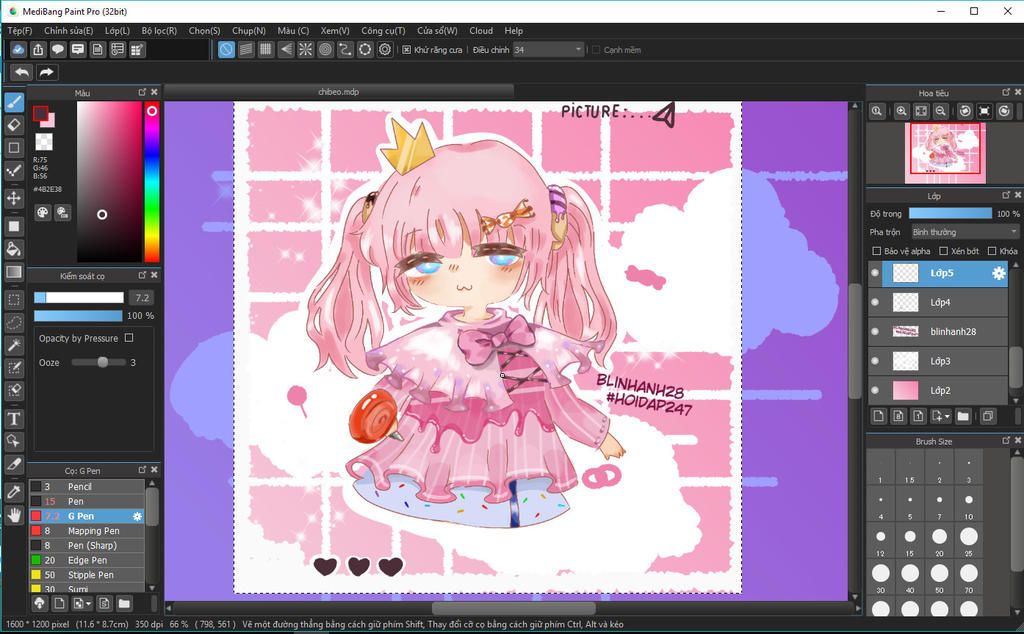The image size is (1024, 634).
Task: Select the Stipple Pen brush
Action: 87,575
